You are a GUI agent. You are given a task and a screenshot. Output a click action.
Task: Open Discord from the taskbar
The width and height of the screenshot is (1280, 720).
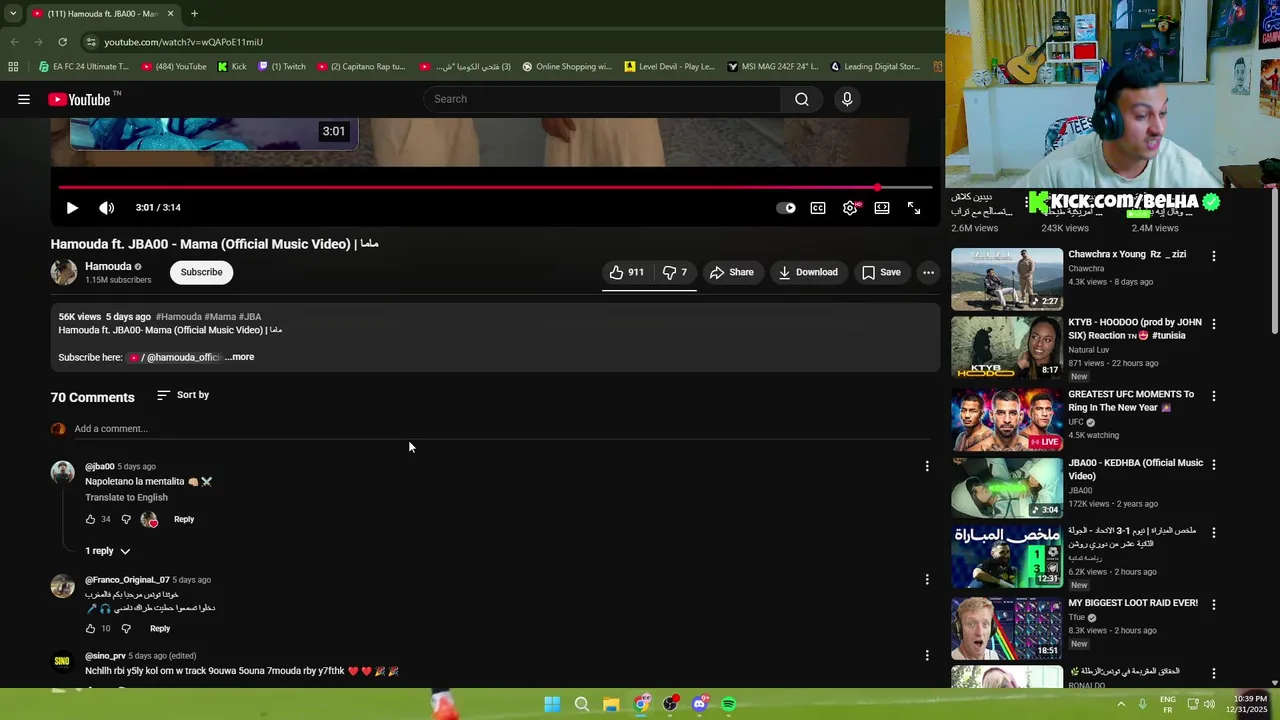tap(699, 704)
